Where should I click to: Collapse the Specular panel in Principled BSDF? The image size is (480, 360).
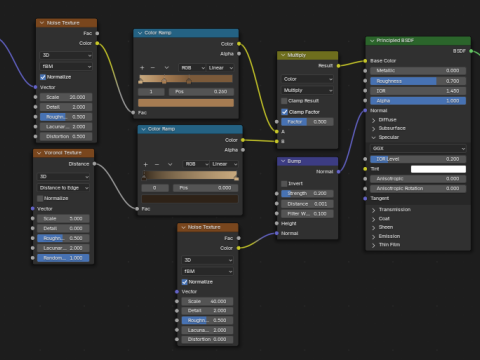(373, 137)
